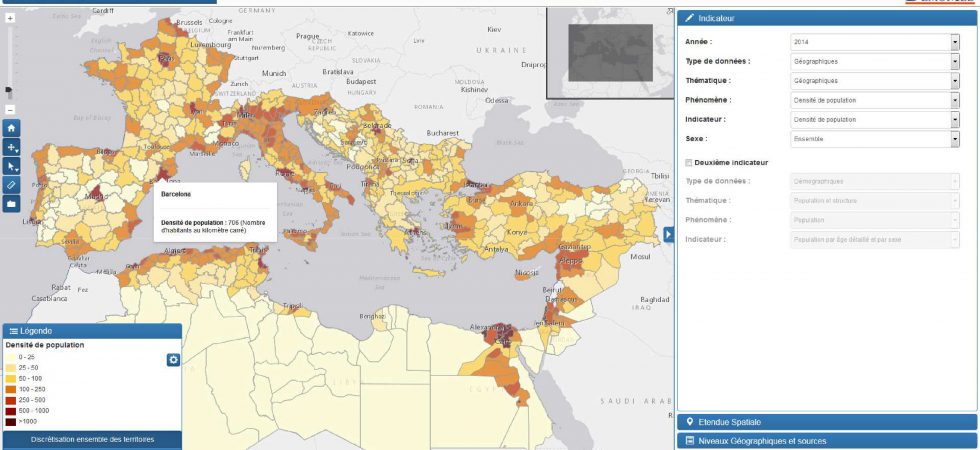Screen dimensions: 980x450
Task: Open the Phénomène dropdown
Action: pyautogui.click(x=874, y=100)
